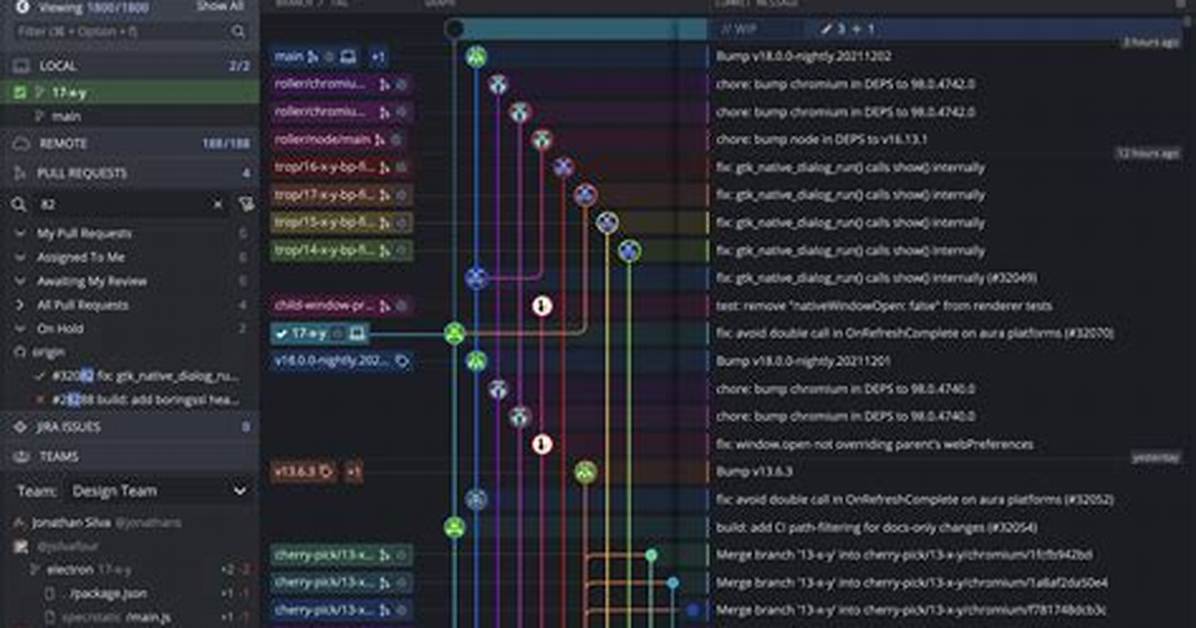1196x628 pixels.
Task: Click the alert node on the 'window.open not overriding' row
Action: 542,444
